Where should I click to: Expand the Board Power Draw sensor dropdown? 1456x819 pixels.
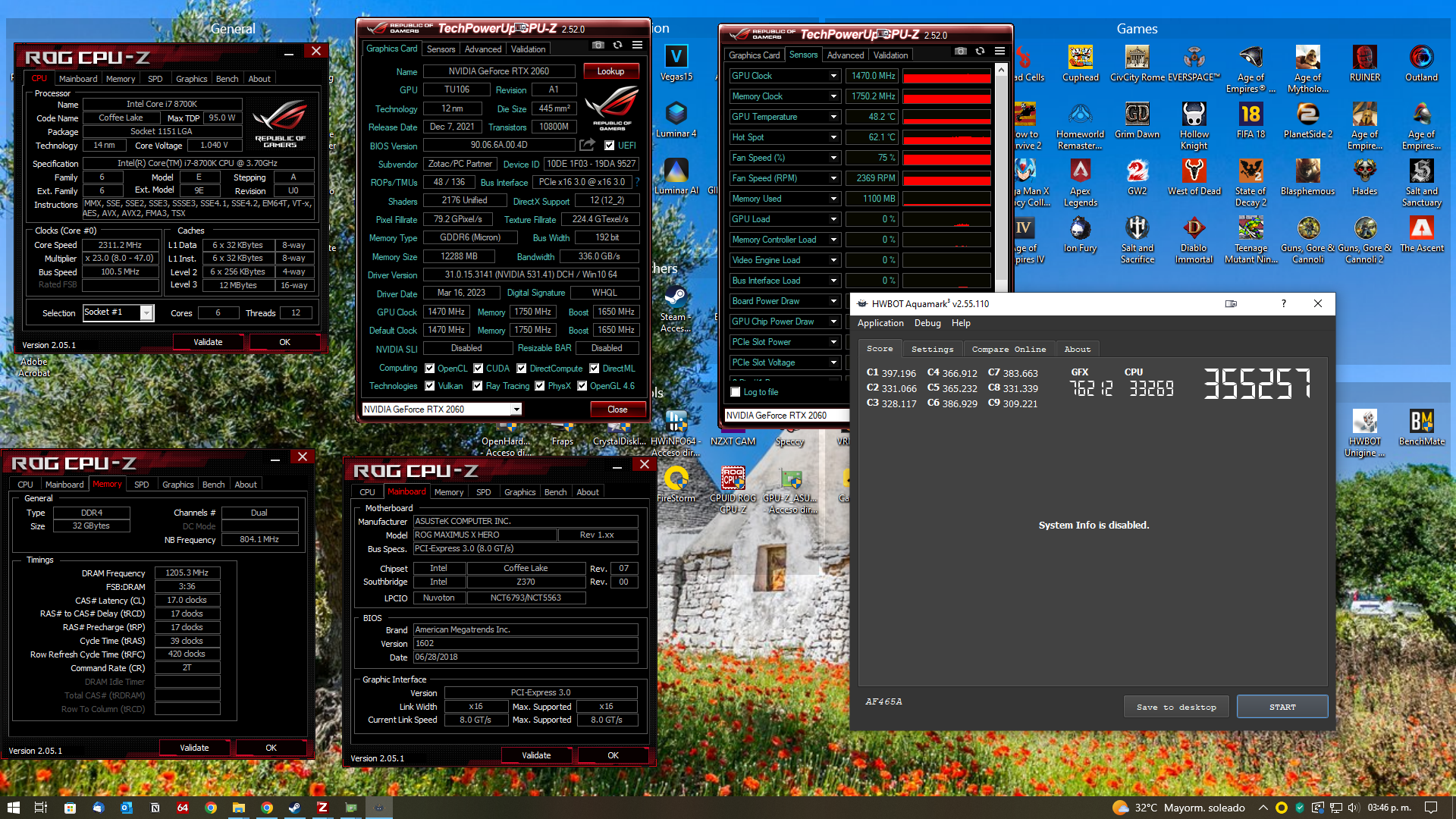coord(833,301)
